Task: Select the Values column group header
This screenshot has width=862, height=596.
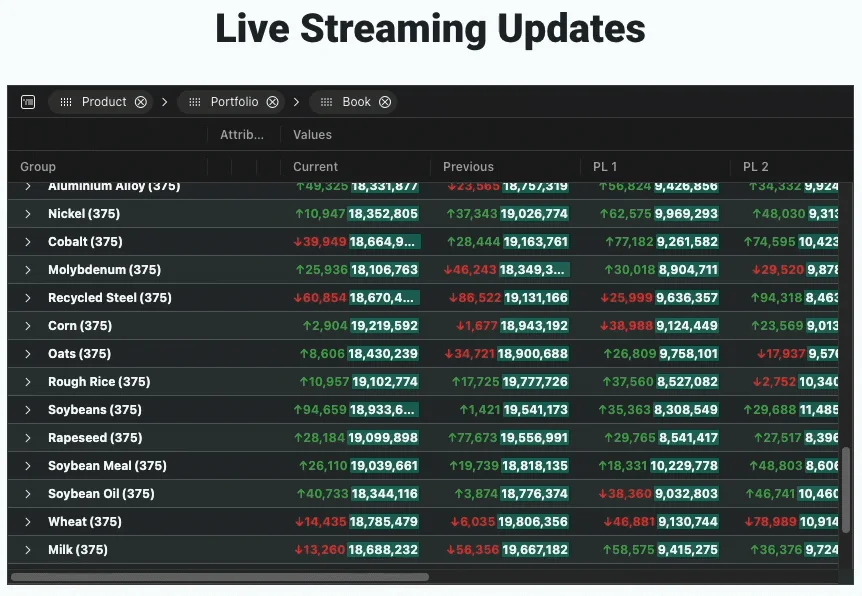Action: click(x=312, y=135)
